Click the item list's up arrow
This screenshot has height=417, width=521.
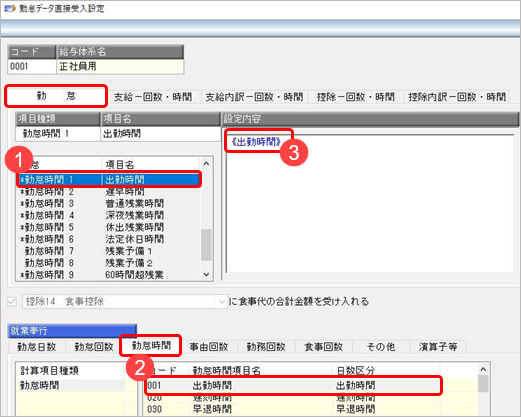pyautogui.click(x=206, y=164)
